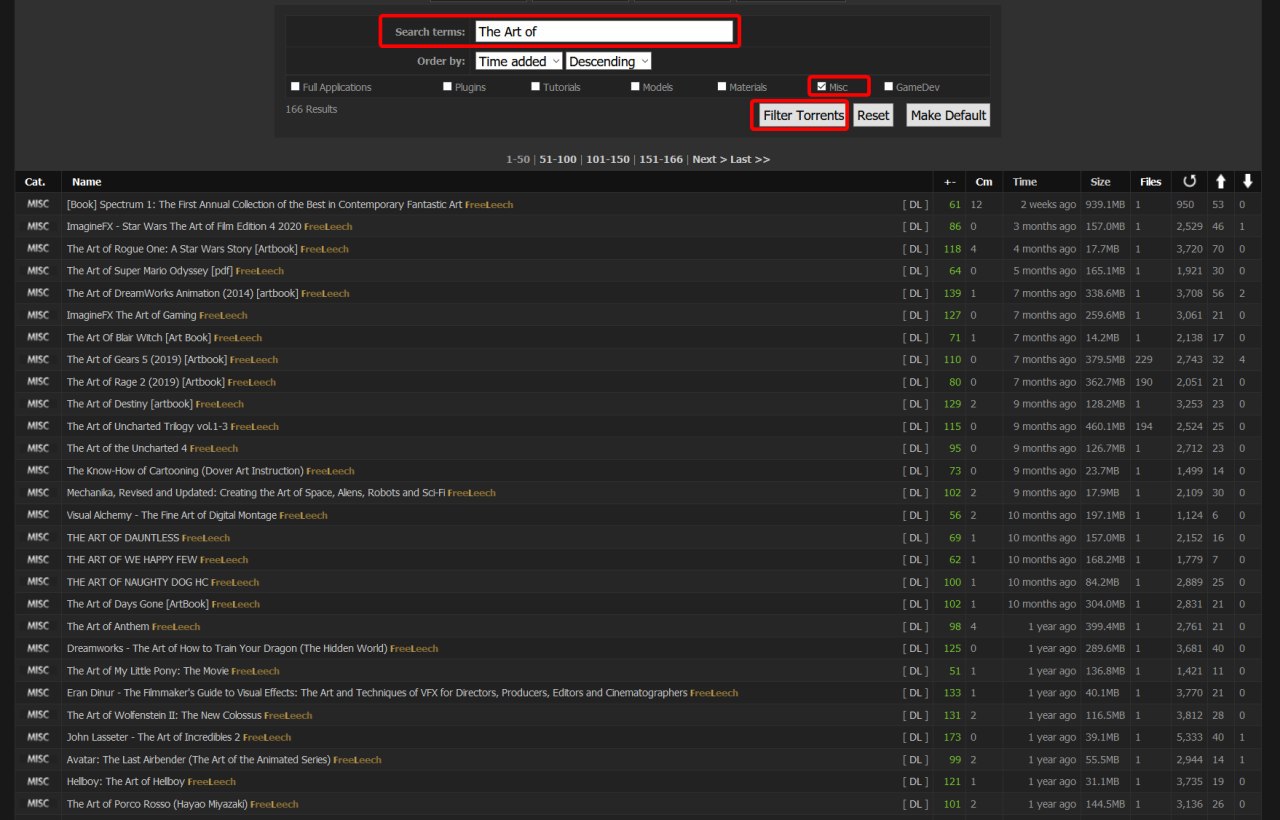Open How to Train Your Dragon art torrent
The height and width of the screenshot is (820, 1280).
click(227, 649)
